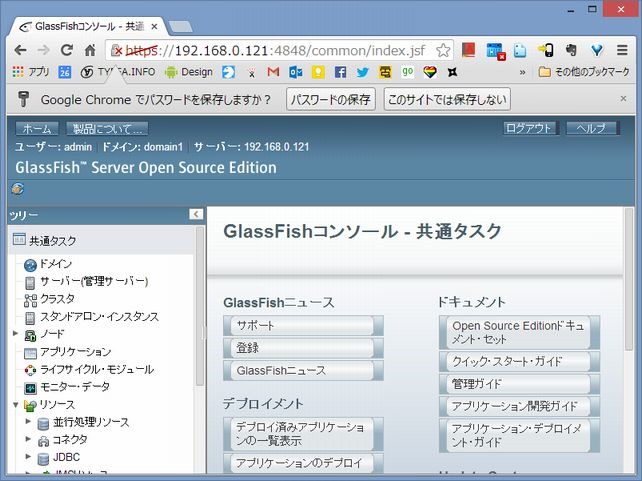Open the Gmail bookmark icon
This screenshot has width=642, height=481.
click(273, 72)
